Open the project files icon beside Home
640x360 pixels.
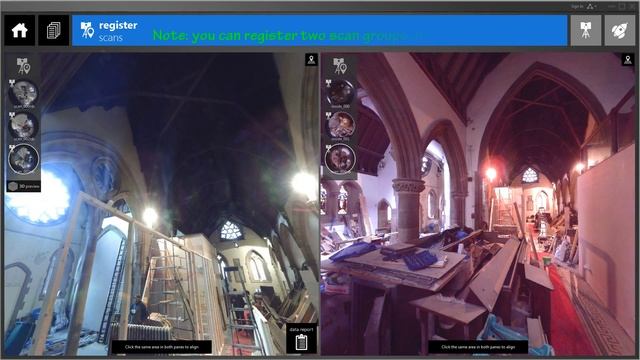tap(53, 30)
